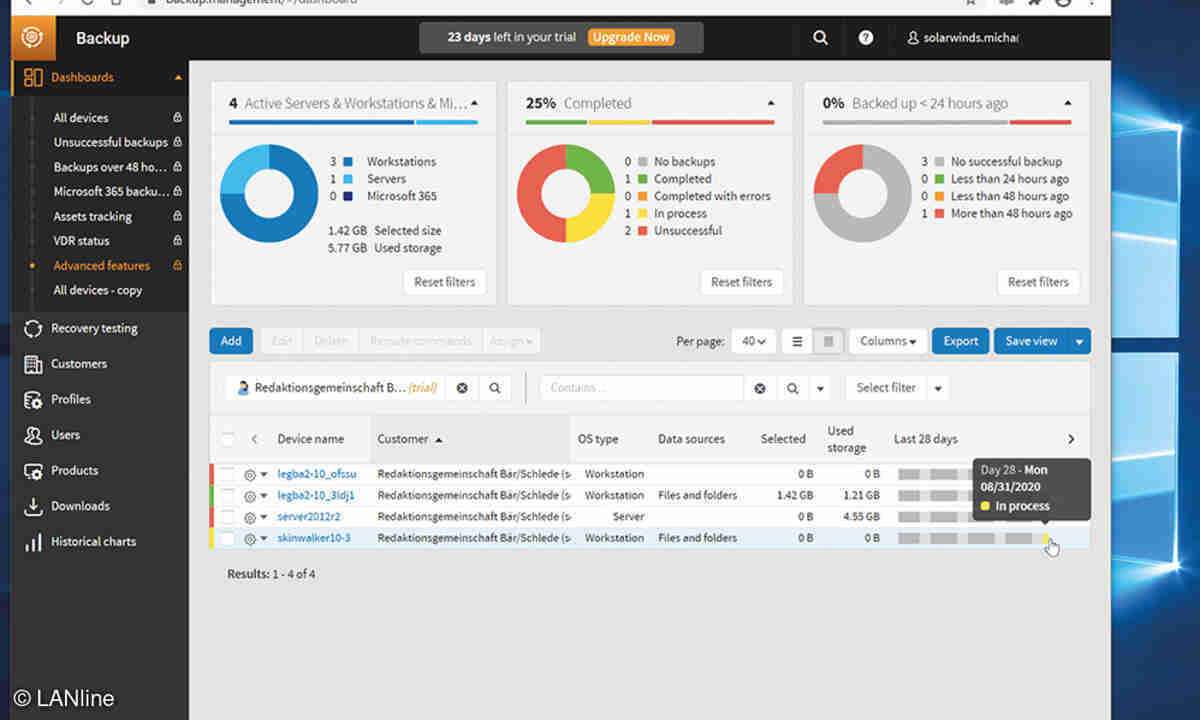Select Advanced features in sidebar
The height and width of the screenshot is (720, 1200).
101,266
